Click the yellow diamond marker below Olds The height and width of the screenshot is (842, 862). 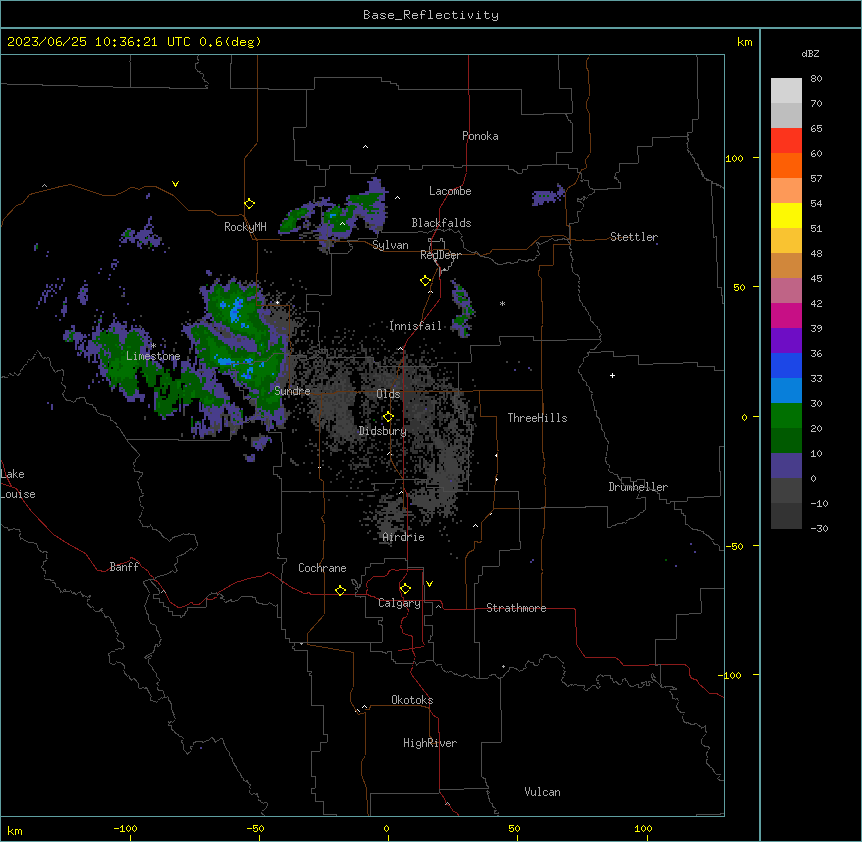pyautogui.click(x=388, y=417)
